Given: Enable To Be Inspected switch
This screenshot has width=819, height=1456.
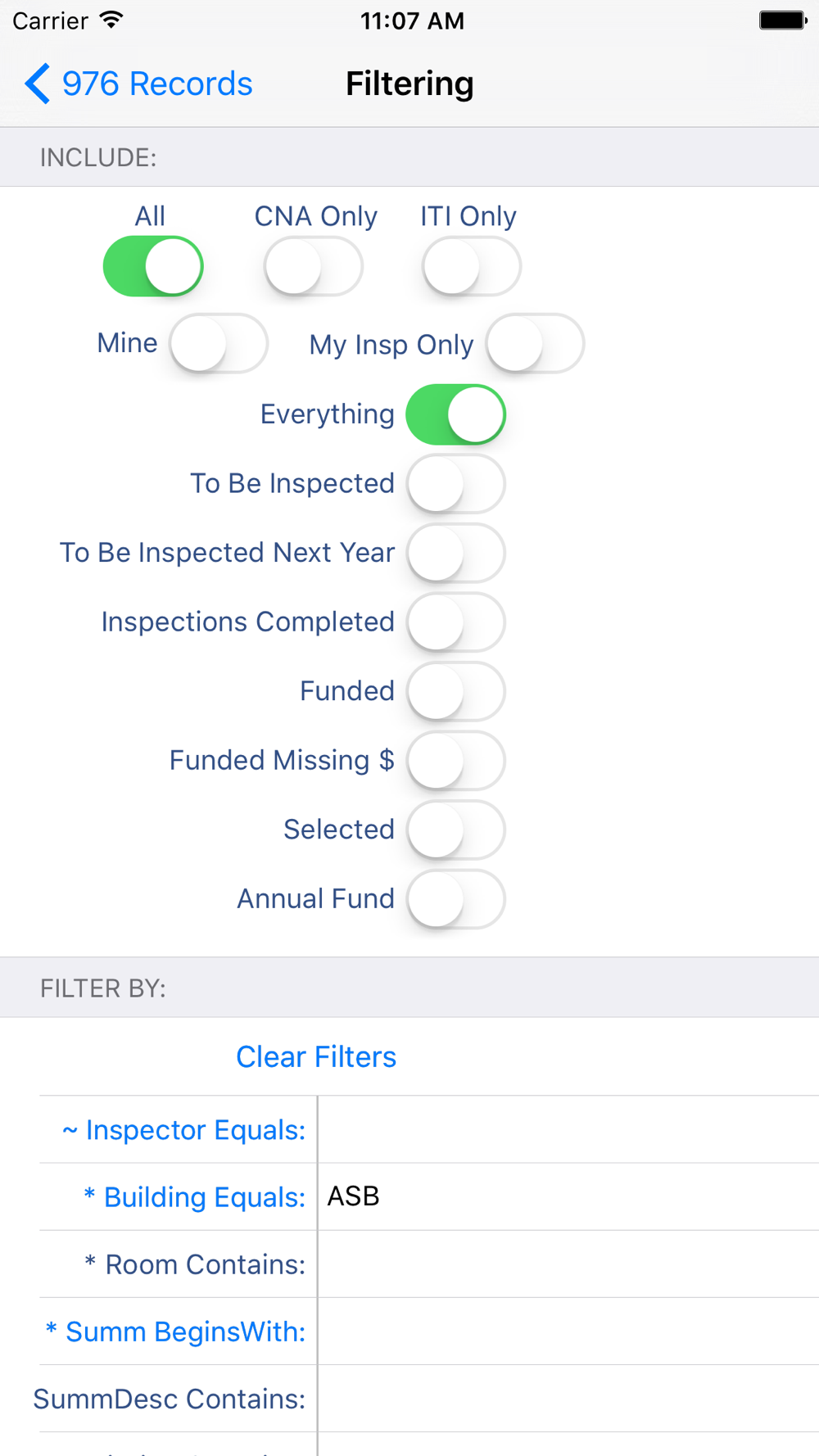Looking at the screenshot, I should click(x=456, y=484).
